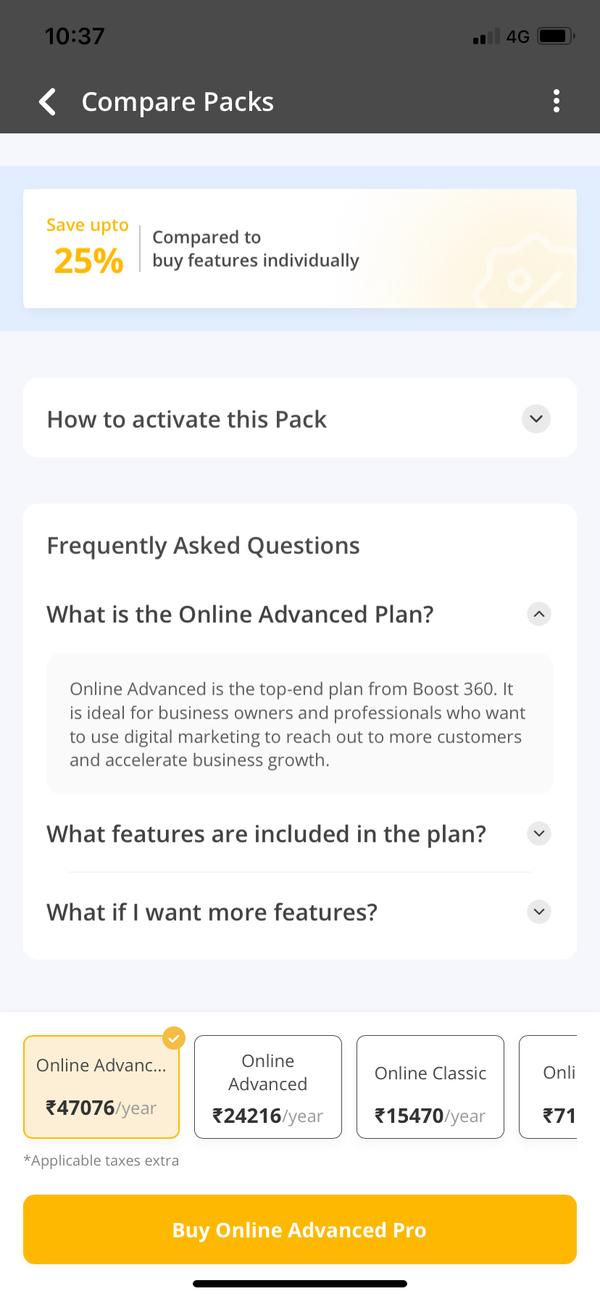
Task: Open the Save upto 25% banner
Action: (300, 248)
